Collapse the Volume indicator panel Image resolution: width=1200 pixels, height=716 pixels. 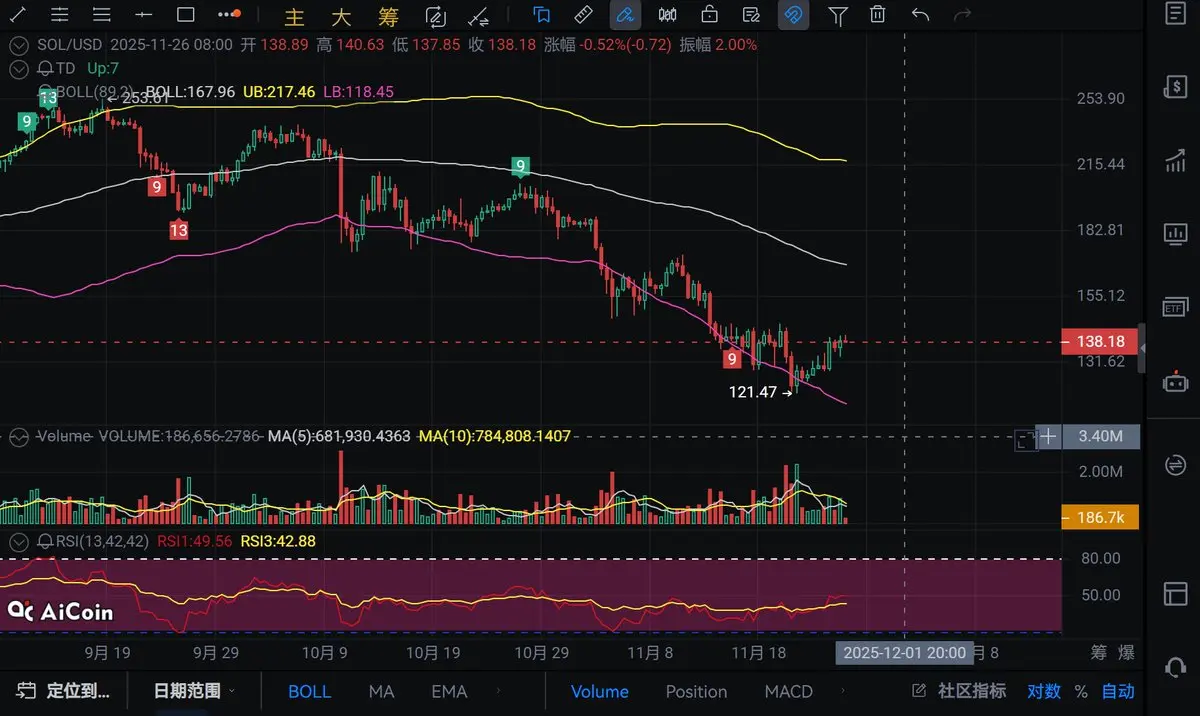(18, 437)
